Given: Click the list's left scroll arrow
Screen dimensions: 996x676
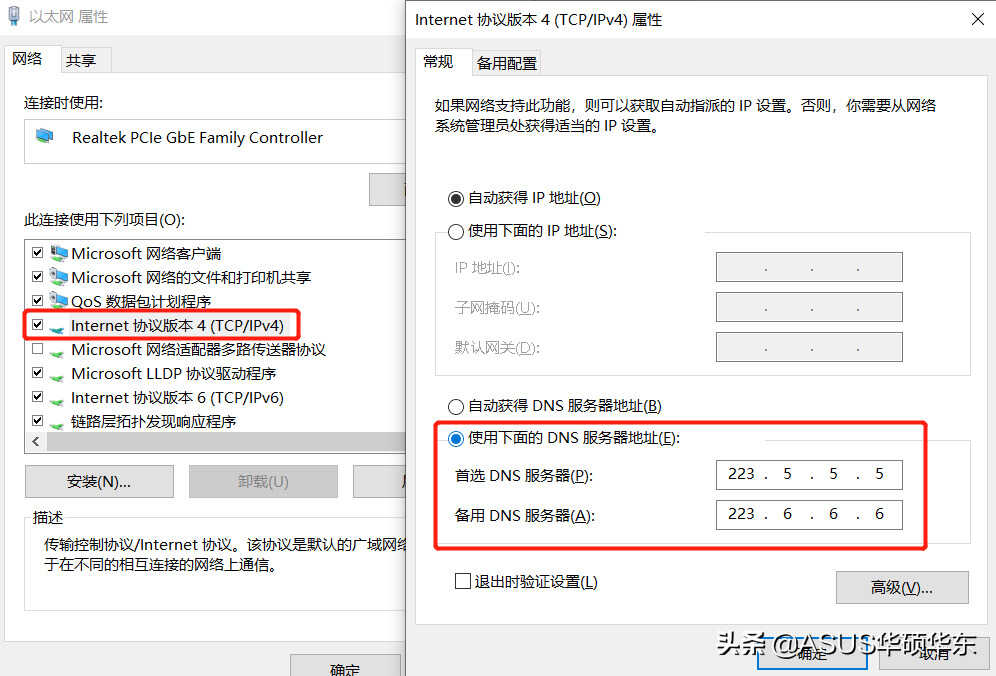Looking at the screenshot, I should (x=36, y=442).
